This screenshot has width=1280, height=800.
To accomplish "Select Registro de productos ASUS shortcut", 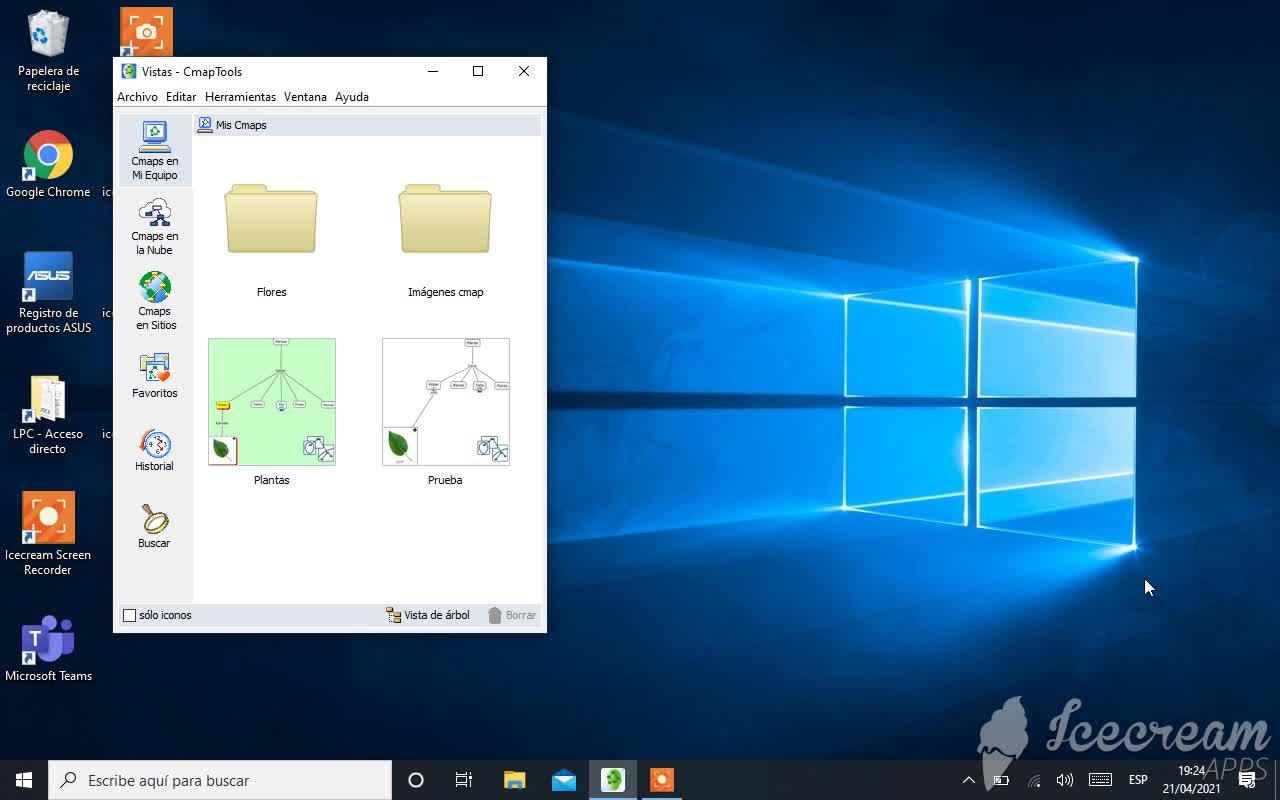I will coord(48,293).
